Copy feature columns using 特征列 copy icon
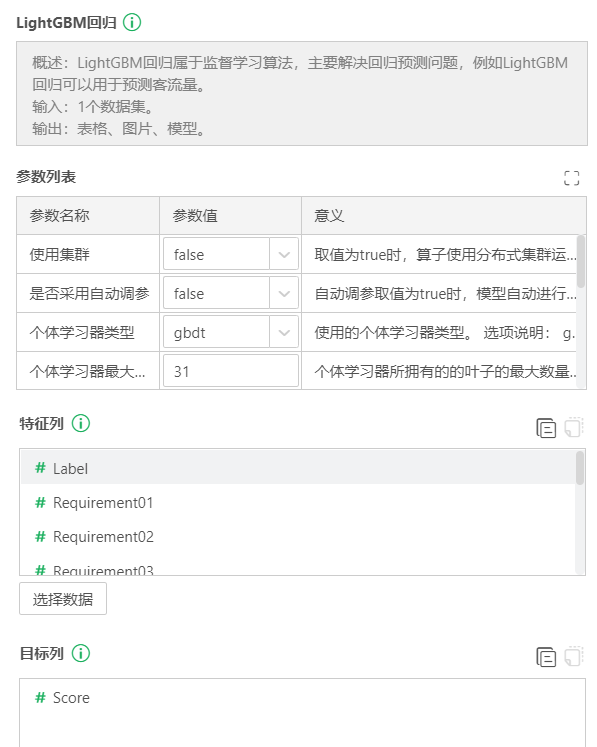Image resolution: width=597 pixels, height=747 pixels. tap(546, 428)
